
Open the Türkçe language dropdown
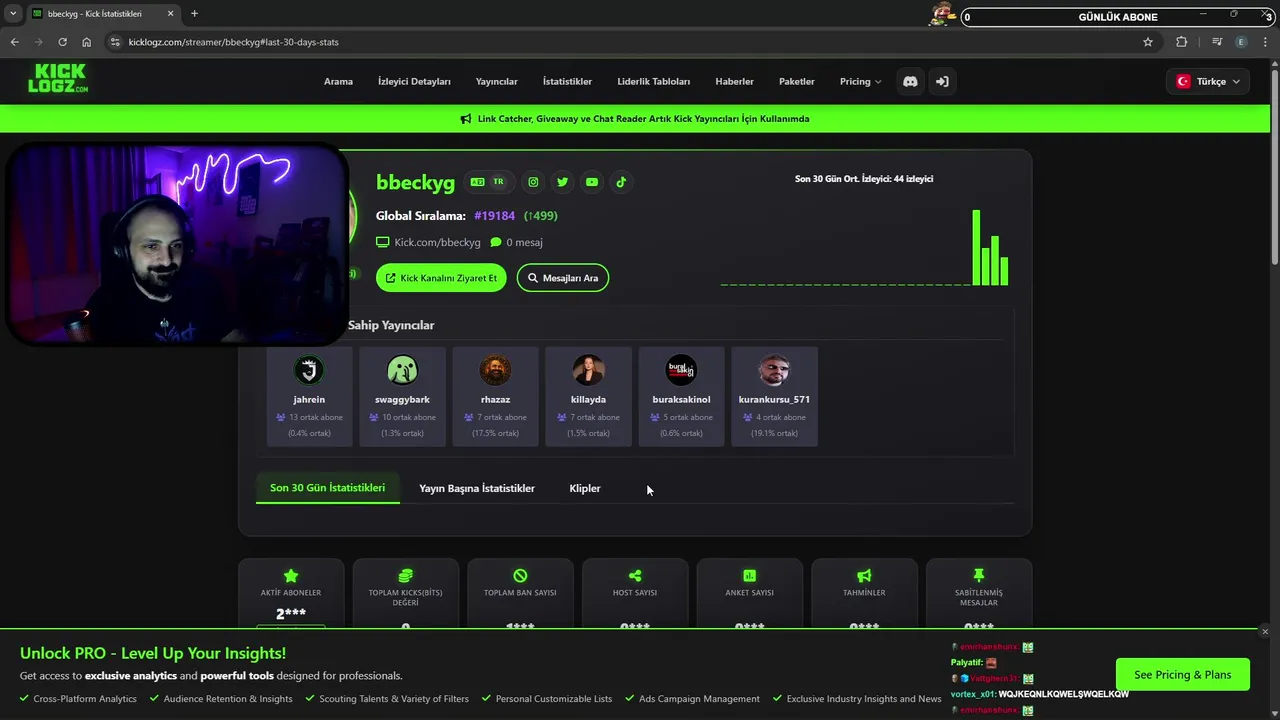pyautogui.click(x=1207, y=81)
